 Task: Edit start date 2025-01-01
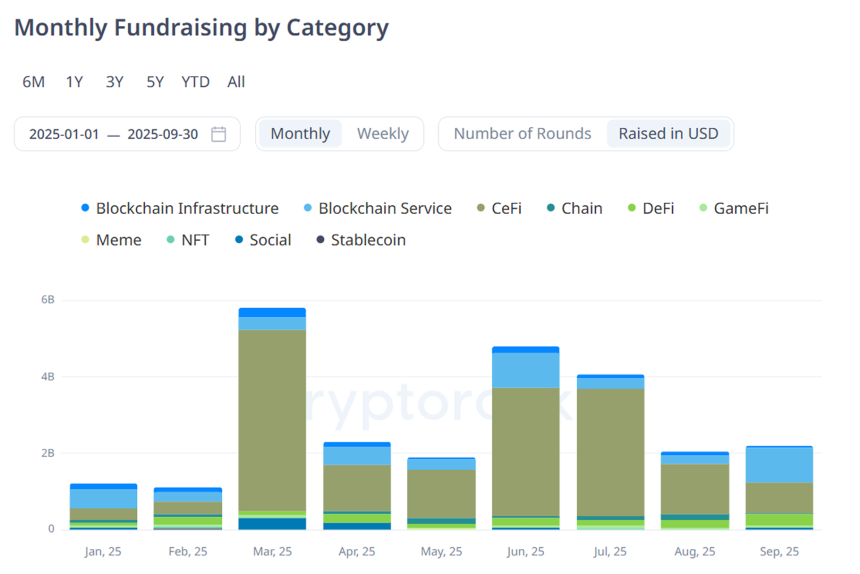[64, 134]
